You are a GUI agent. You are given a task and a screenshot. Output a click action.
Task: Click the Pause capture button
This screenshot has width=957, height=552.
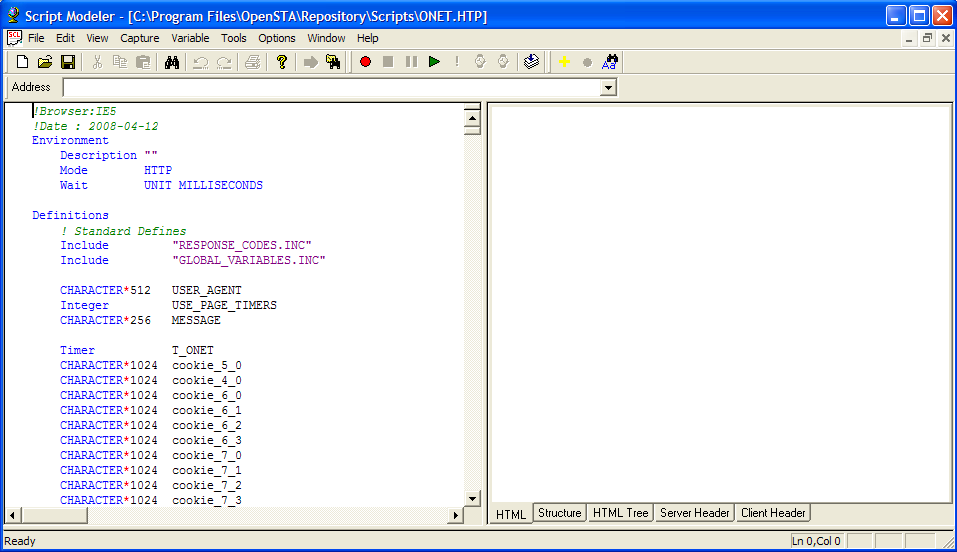click(411, 62)
